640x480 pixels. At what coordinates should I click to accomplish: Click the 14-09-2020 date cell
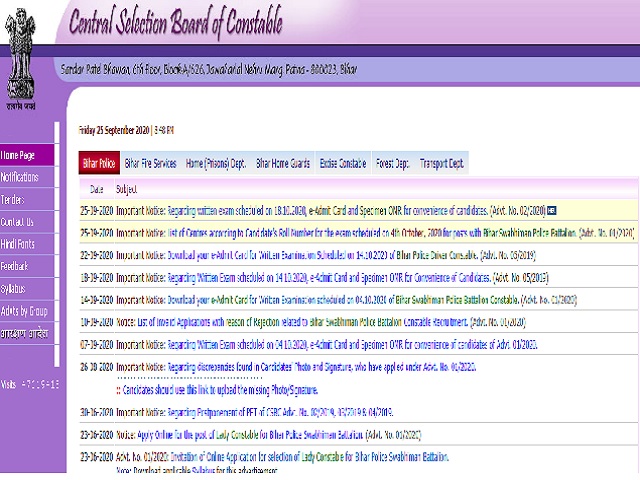tap(97, 300)
